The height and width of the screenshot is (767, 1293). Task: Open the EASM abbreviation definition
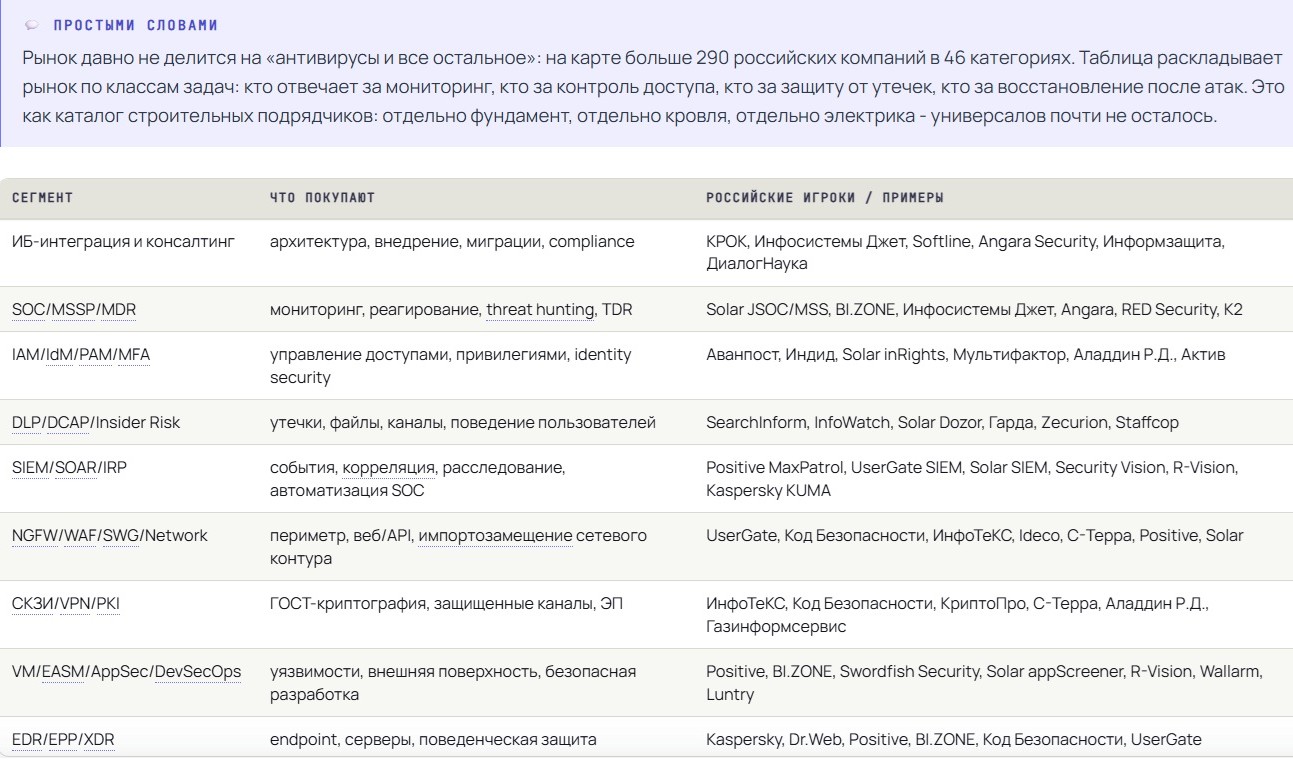click(64, 672)
